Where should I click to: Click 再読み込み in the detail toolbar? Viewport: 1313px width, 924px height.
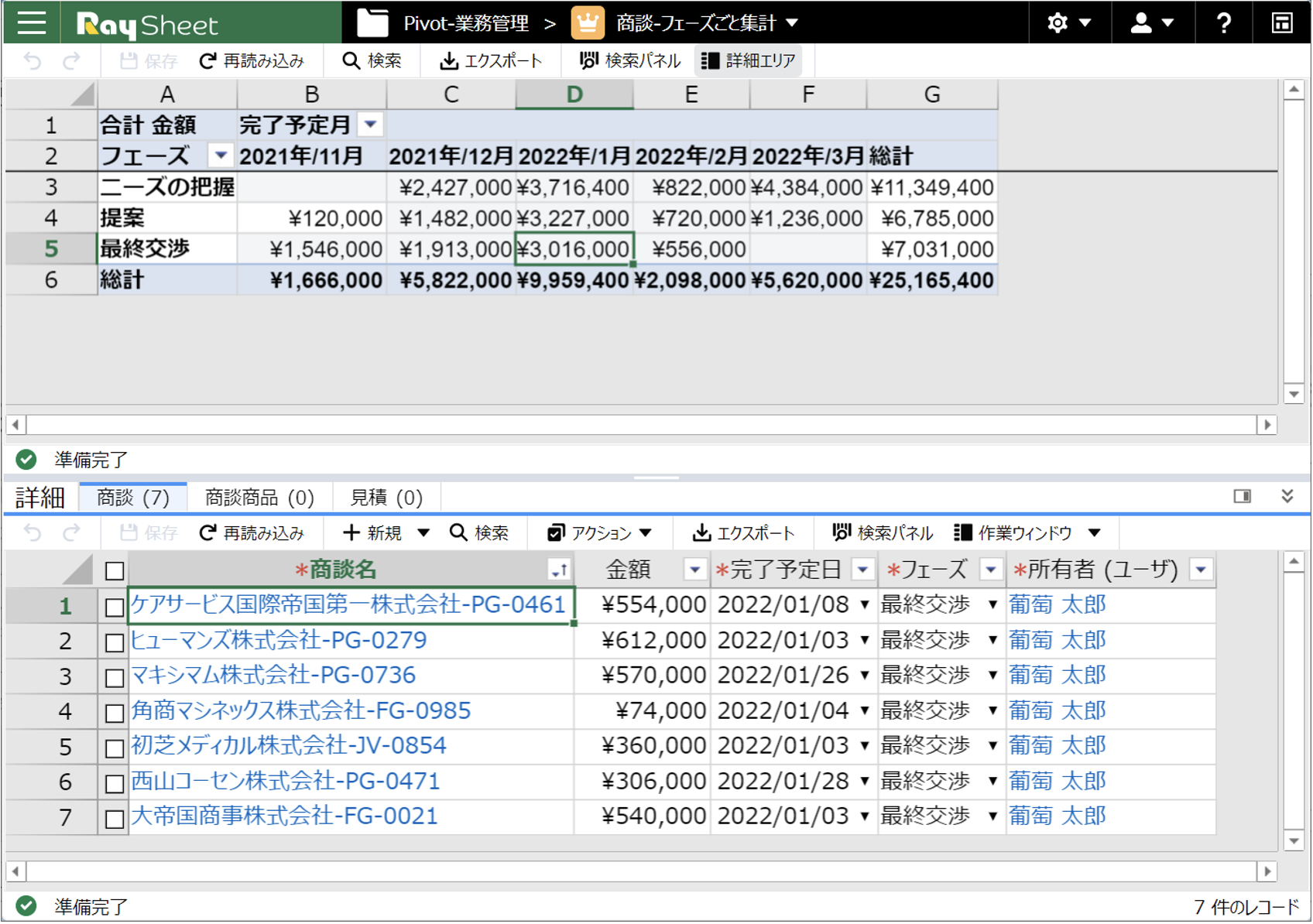[x=252, y=533]
